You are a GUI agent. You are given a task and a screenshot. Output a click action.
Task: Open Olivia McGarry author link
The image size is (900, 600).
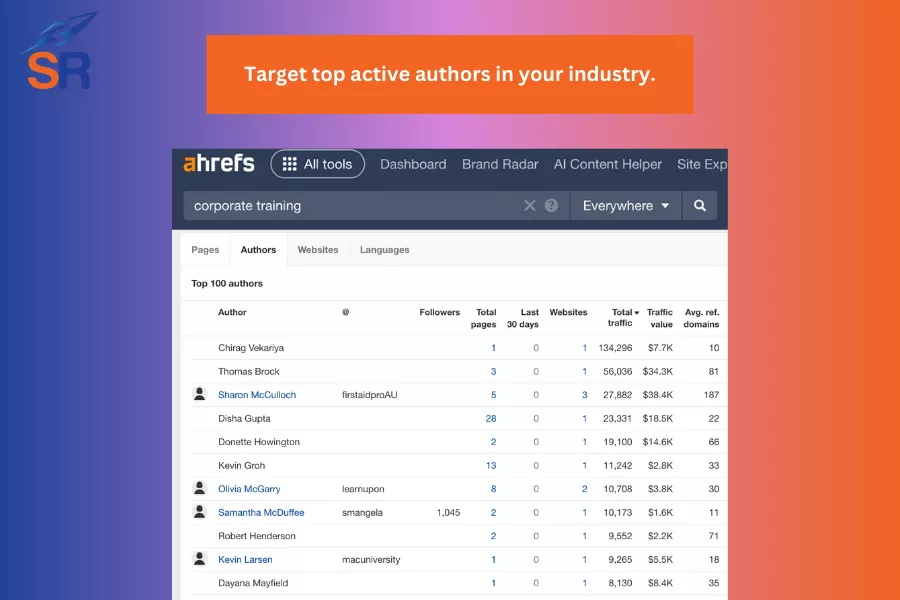(249, 489)
